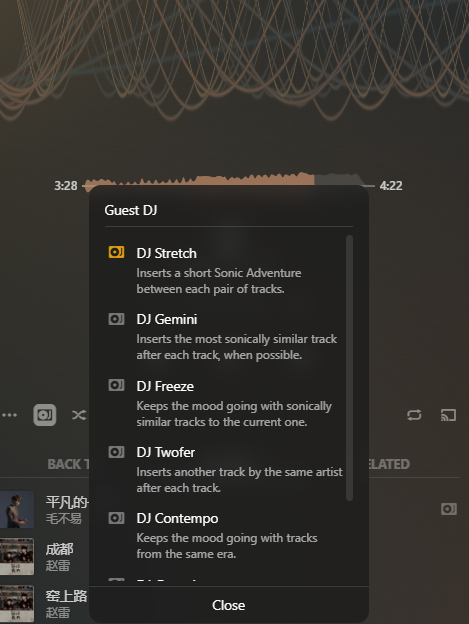Enable DJ Gemini guest DJ icon
Screen dimensions: 469x624
click(116, 319)
